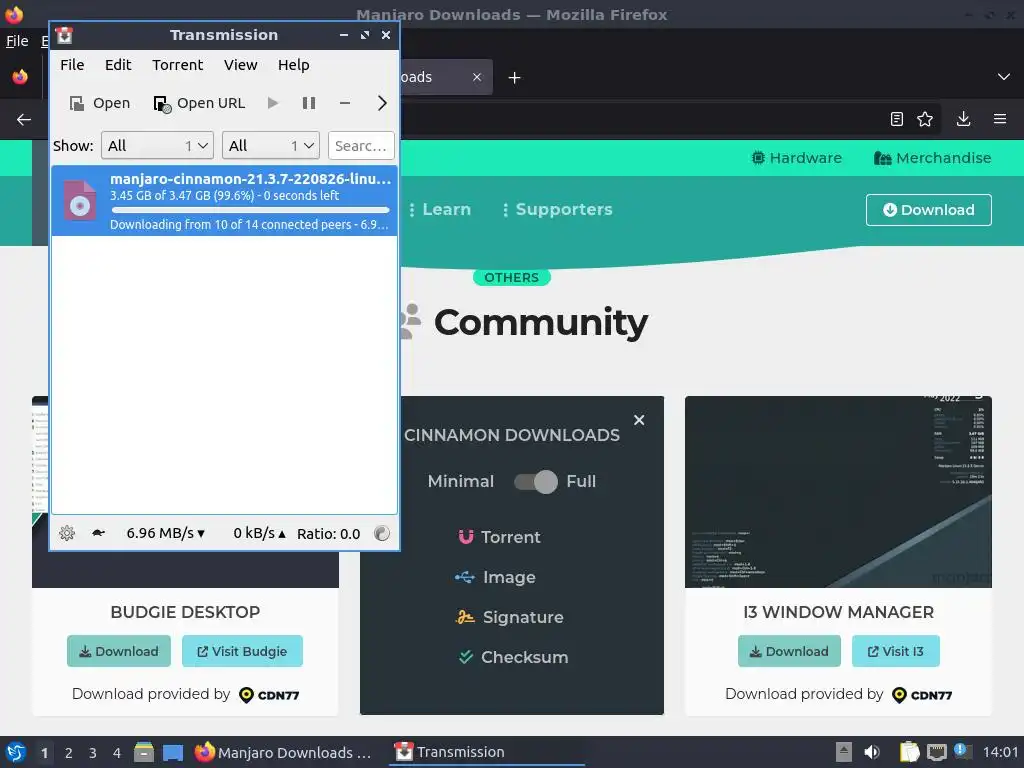Click the 0 kB/s upload speed
This screenshot has width=1024, height=768.
point(259,534)
